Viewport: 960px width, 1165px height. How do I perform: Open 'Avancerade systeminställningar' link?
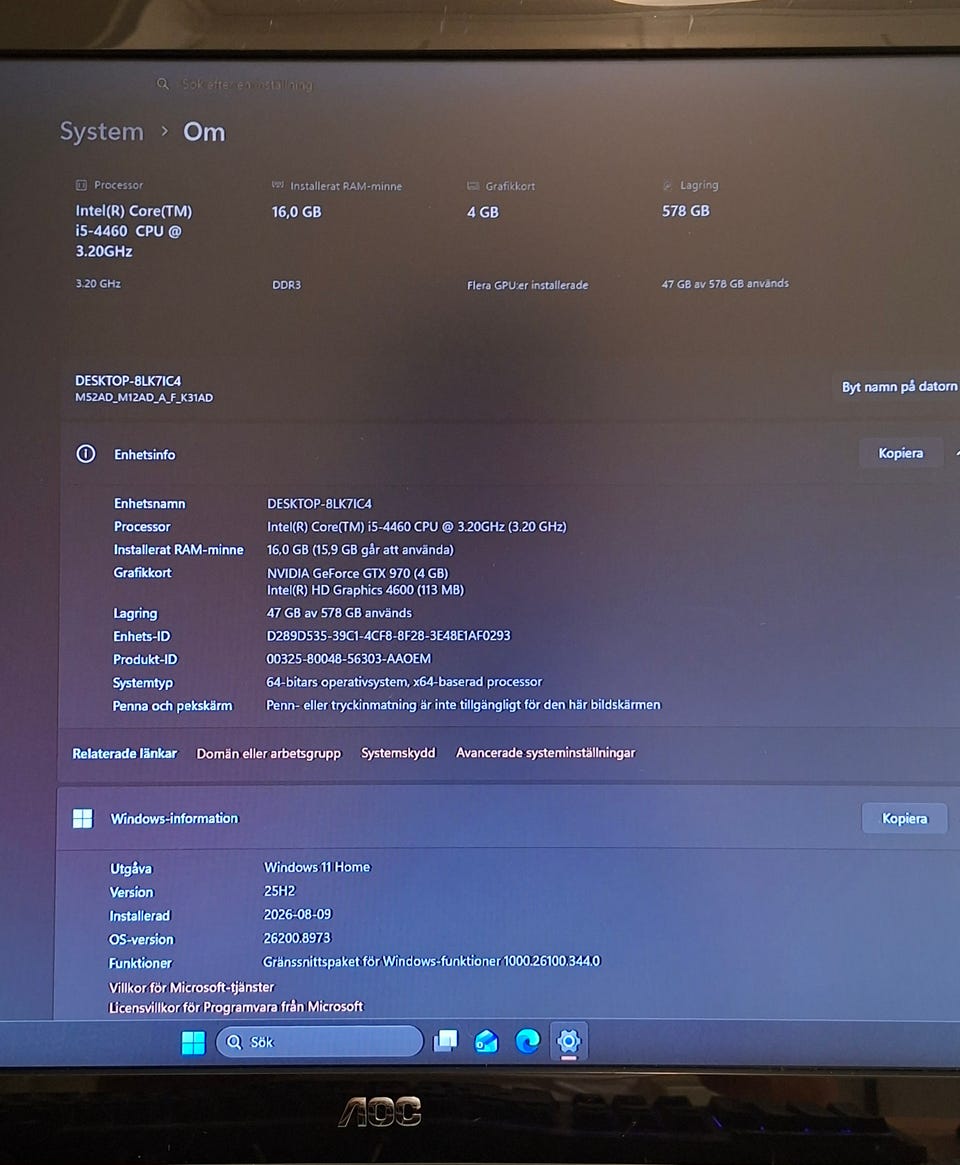click(x=545, y=753)
